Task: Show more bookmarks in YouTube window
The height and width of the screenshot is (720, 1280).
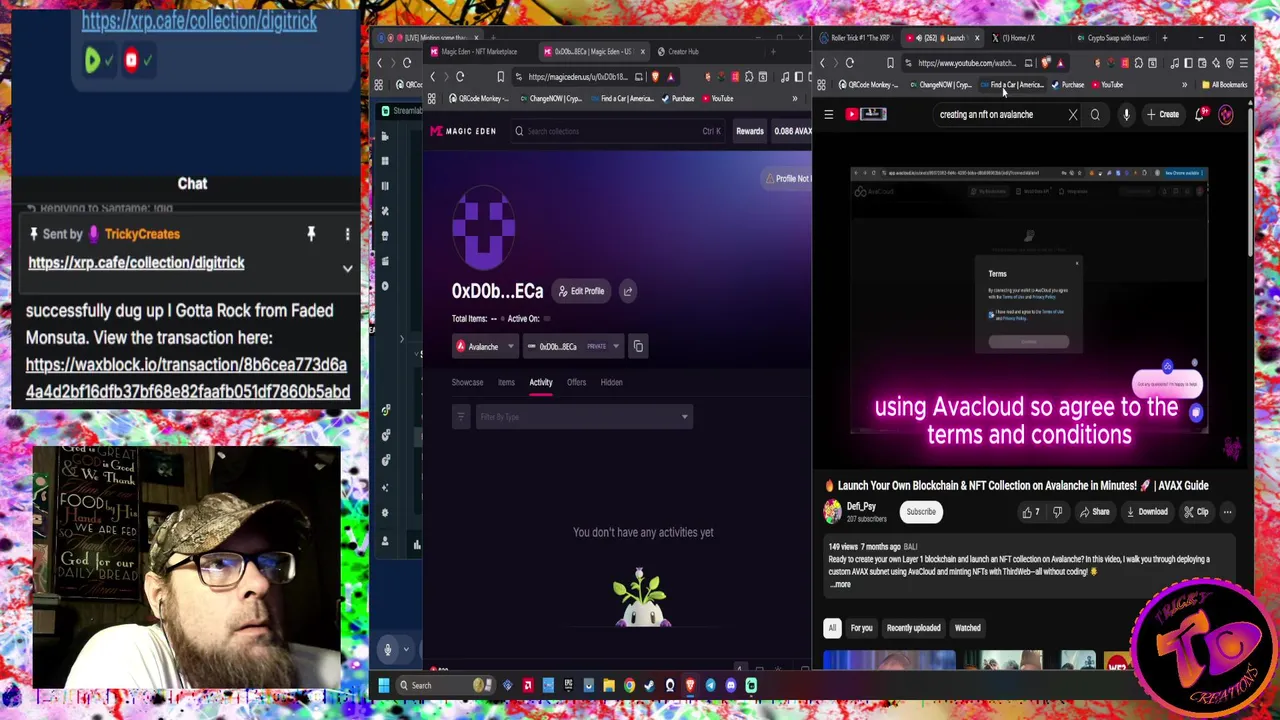Action: click(x=1184, y=85)
